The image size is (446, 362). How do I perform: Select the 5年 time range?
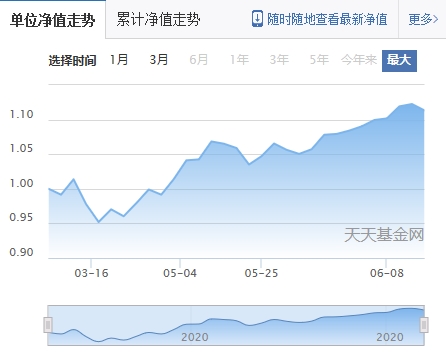(319, 60)
